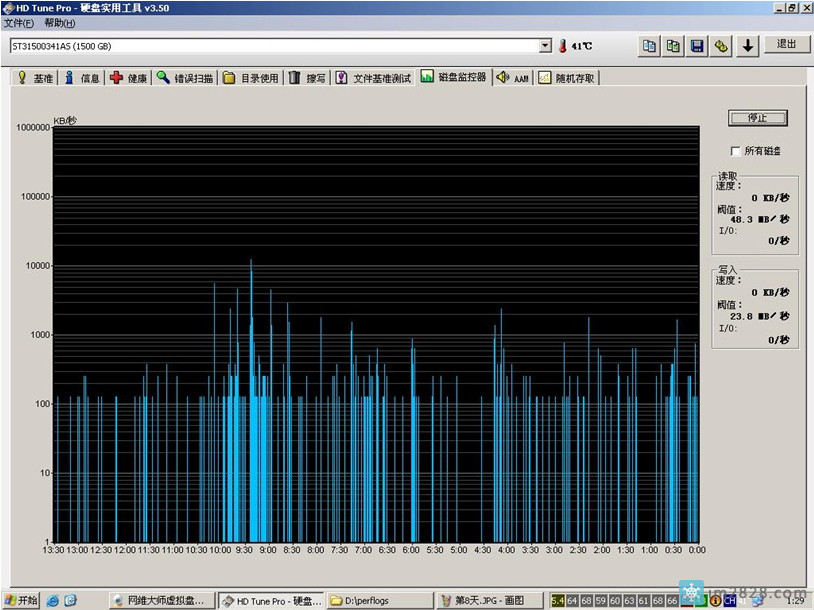Viewport: 814px width, 610px height.
Task: Switch to the 基准 tab
Action: 35,78
